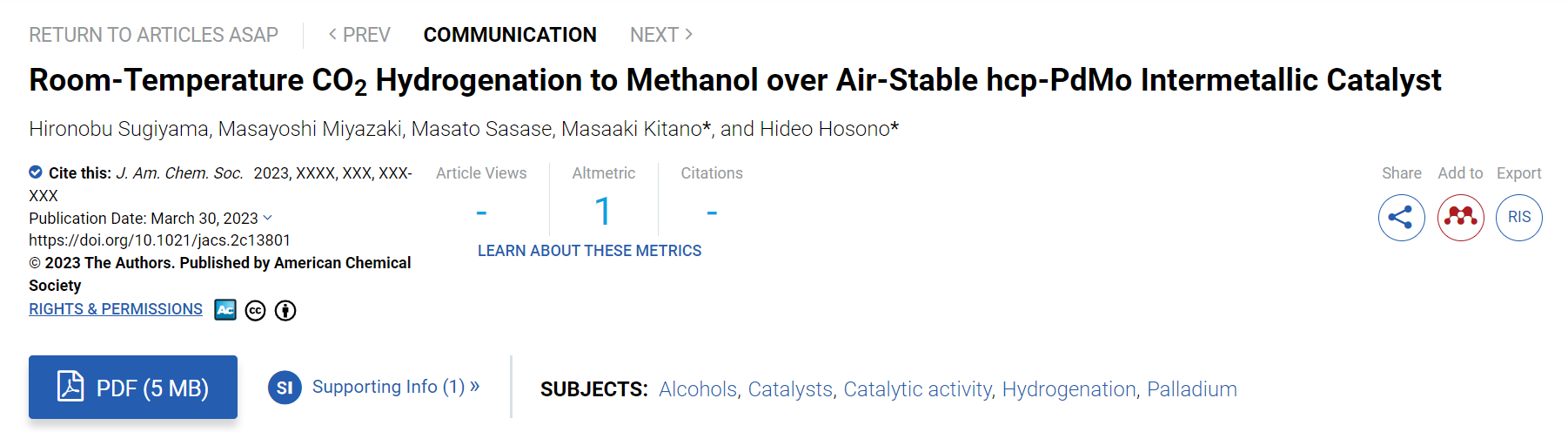Download the PDF (5 MB)
Viewport: 1568px width, 432px height.
pyautogui.click(x=133, y=388)
